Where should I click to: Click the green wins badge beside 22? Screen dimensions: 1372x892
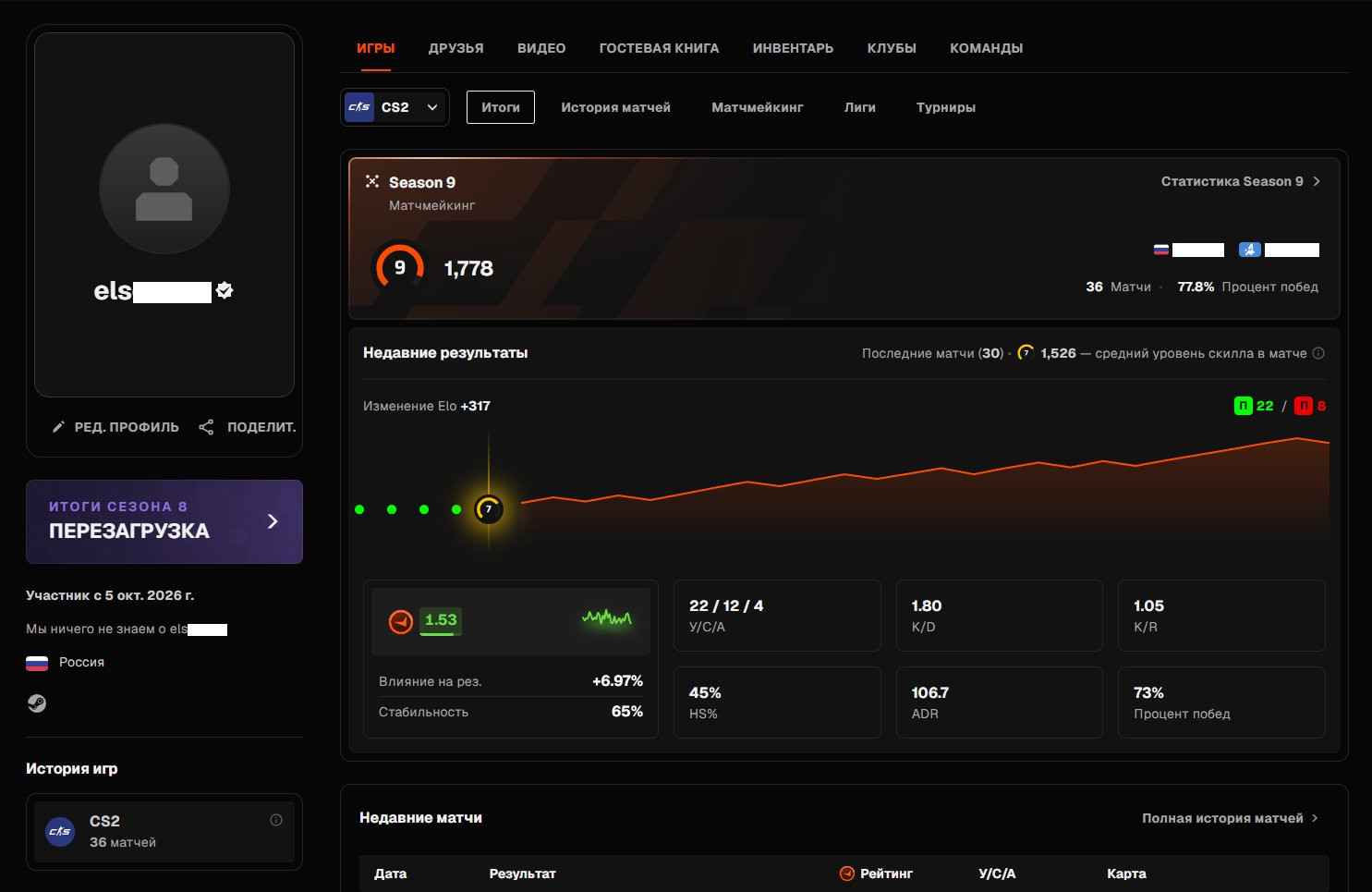1244,406
